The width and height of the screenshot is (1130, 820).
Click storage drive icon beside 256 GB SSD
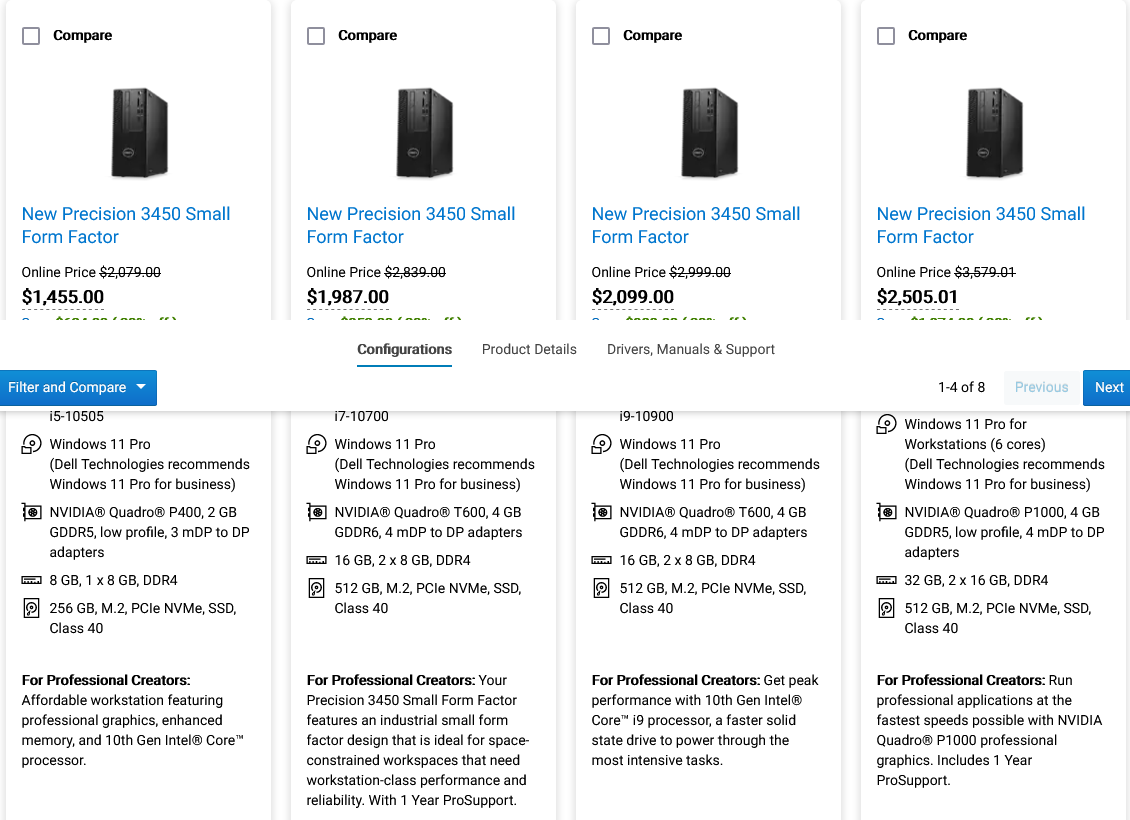(x=31, y=608)
